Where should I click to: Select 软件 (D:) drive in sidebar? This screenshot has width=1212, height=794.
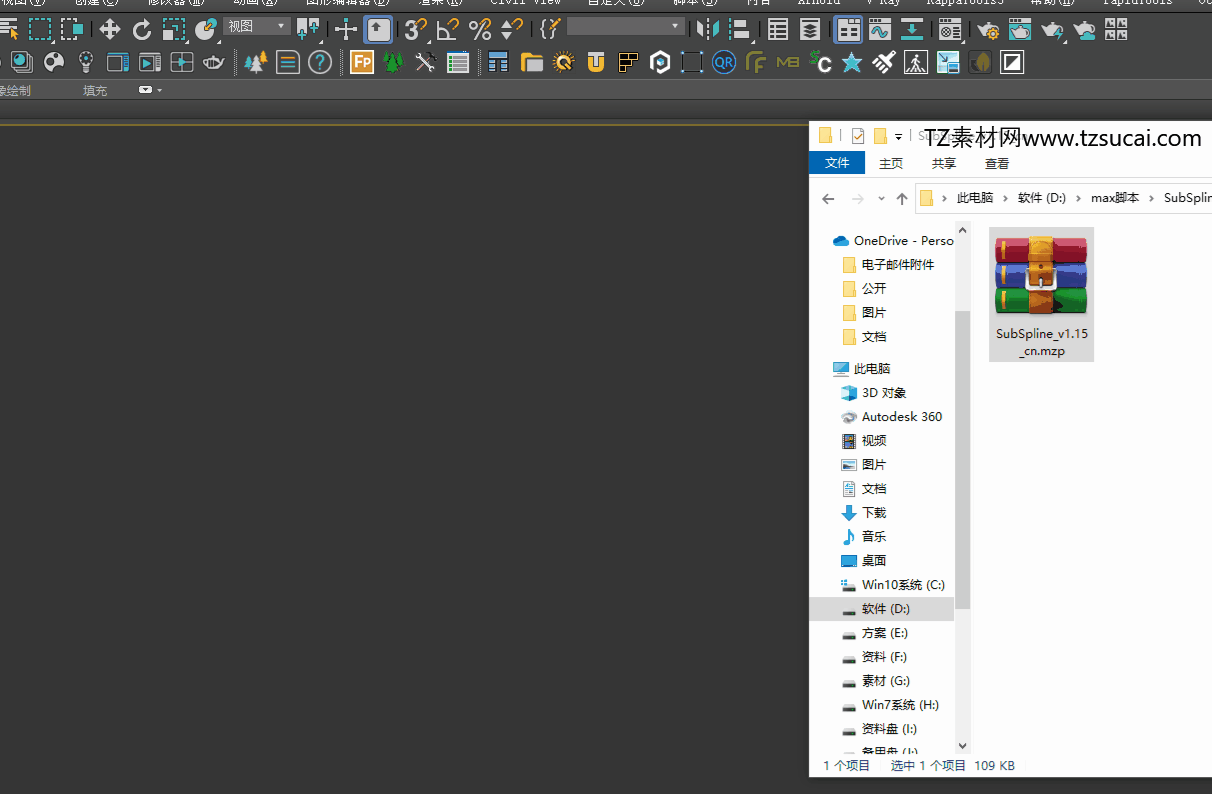885,609
